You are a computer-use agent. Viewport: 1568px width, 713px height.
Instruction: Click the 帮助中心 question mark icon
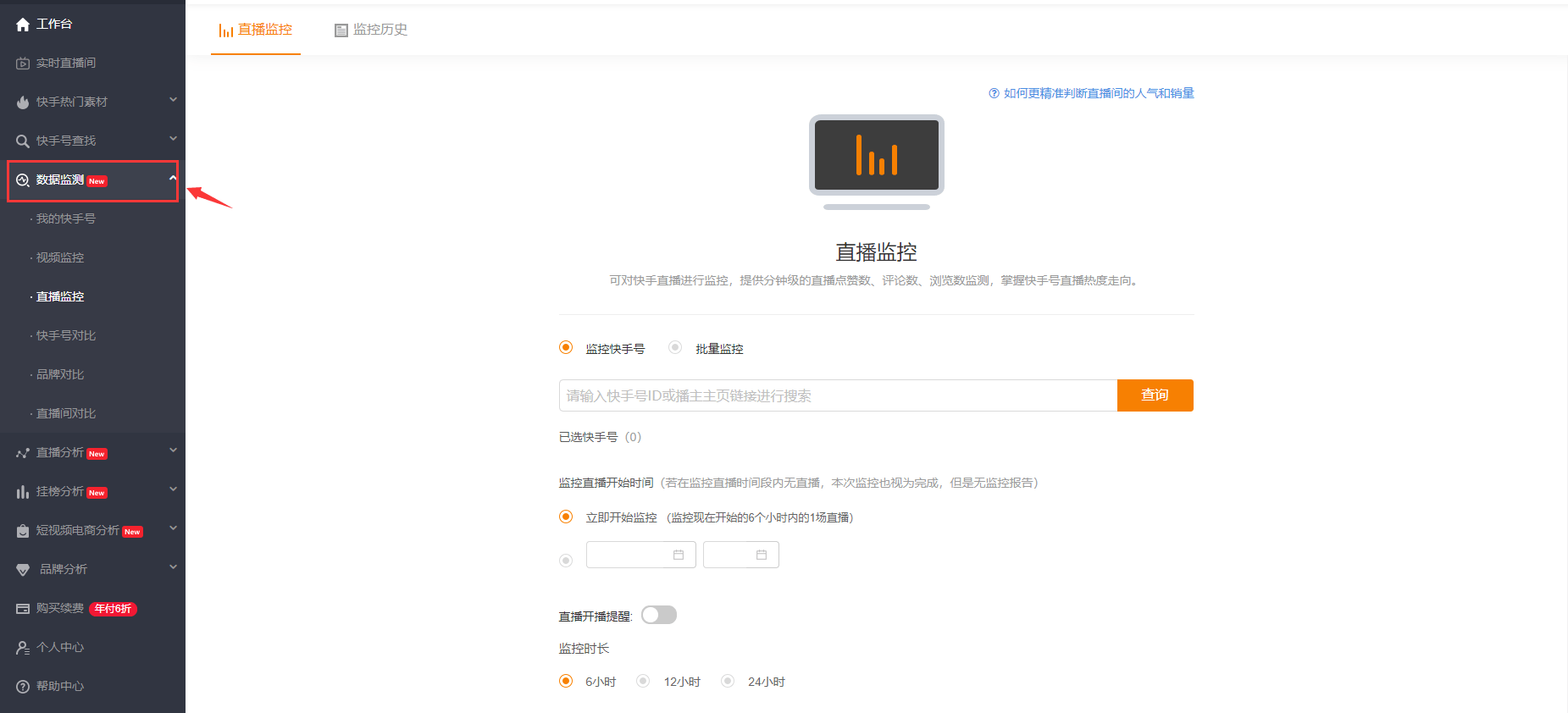23,687
